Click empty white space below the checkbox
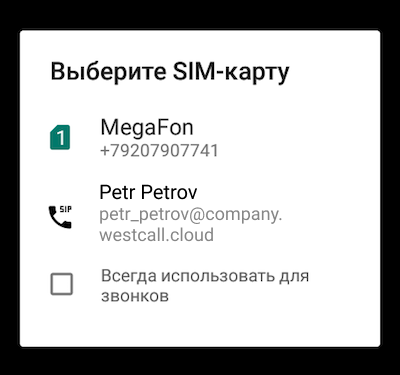This screenshot has height=375, width=400. [x=200, y=327]
